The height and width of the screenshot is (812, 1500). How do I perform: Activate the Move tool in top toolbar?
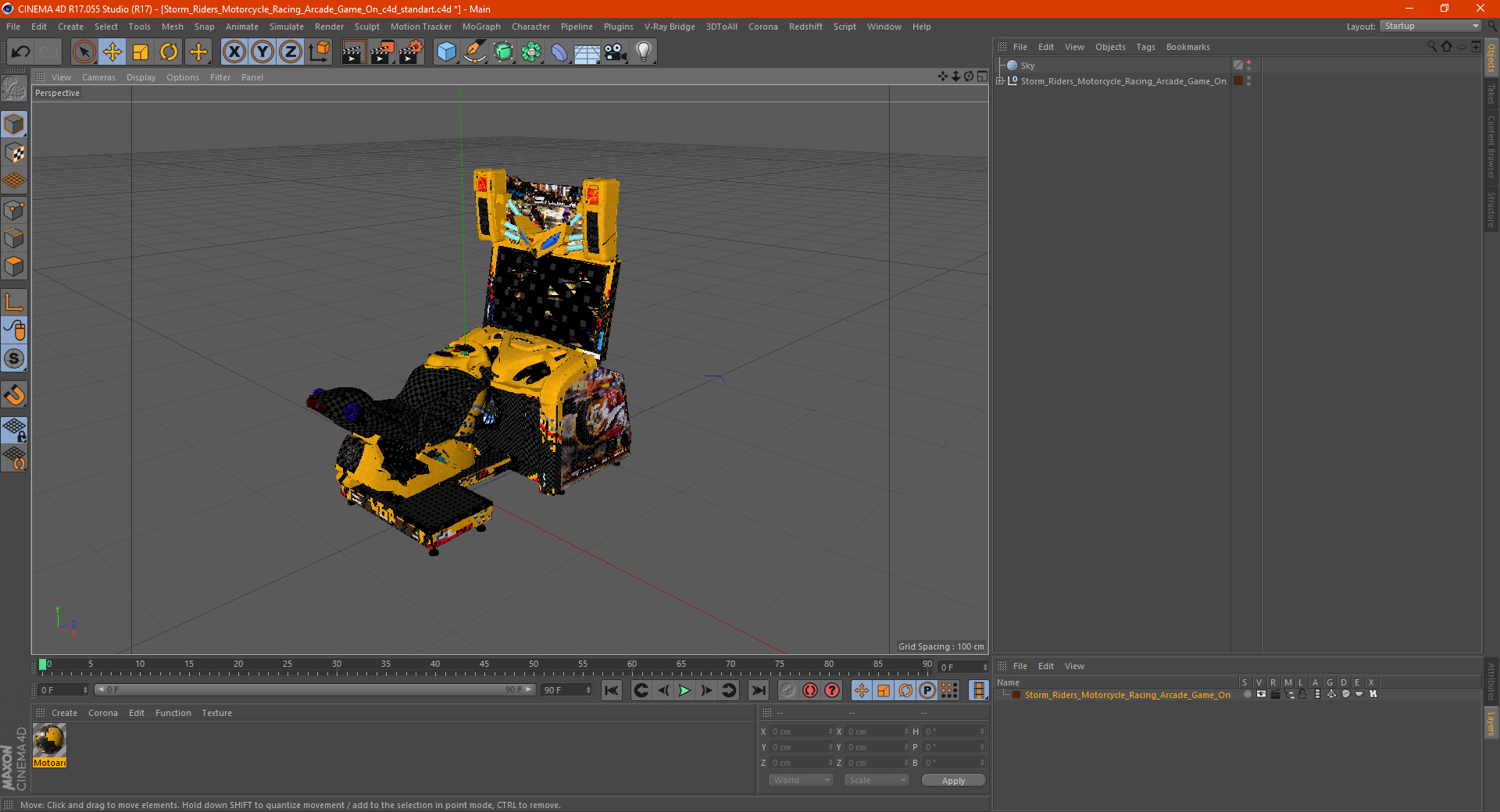coord(112,52)
